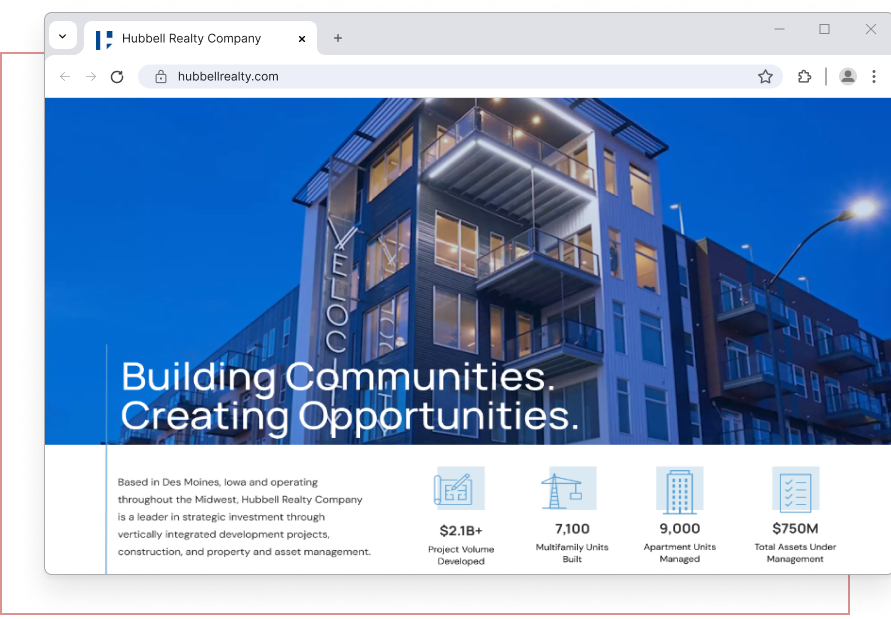Click the "Building Communities." headline
This screenshot has width=891, height=619.
(x=338, y=377)
